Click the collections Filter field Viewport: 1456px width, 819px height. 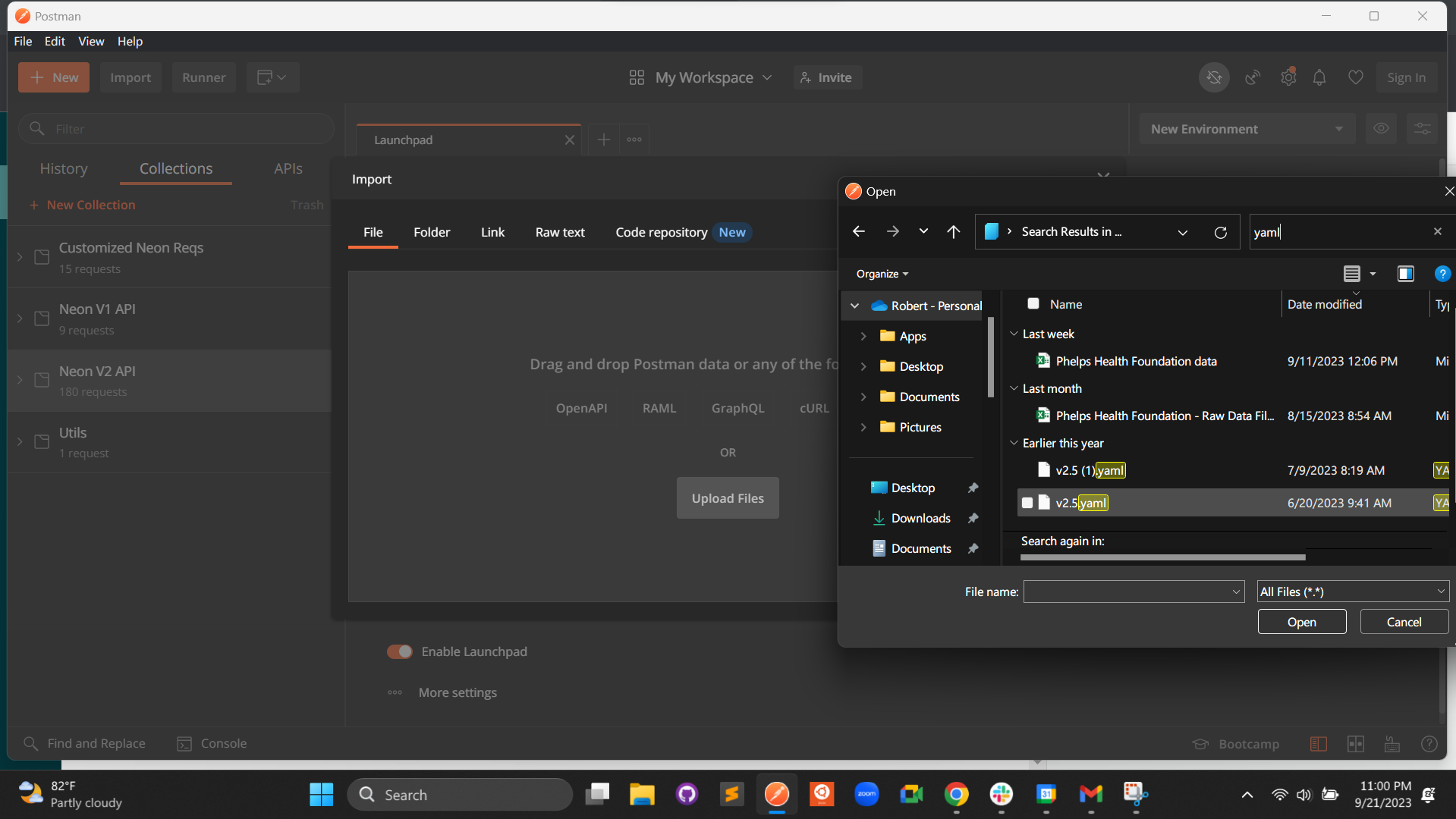coord(176,129)
